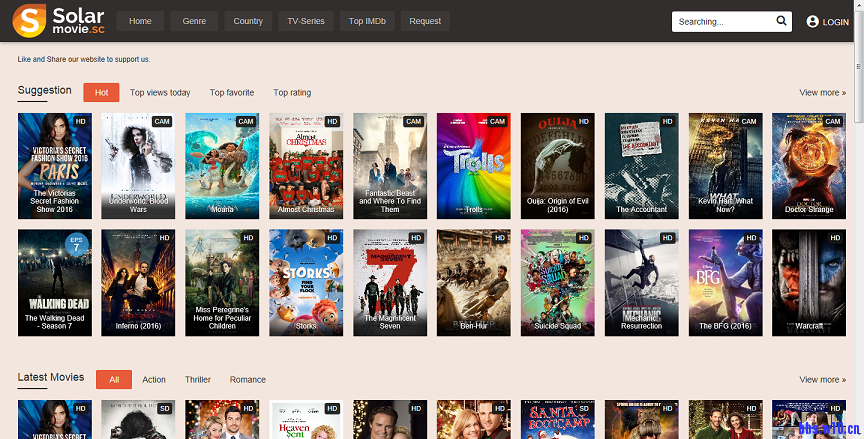The width and height of the screenshot is (864, 439).
Task: Click the Solarmovie.sc logo
Action: 58,21
